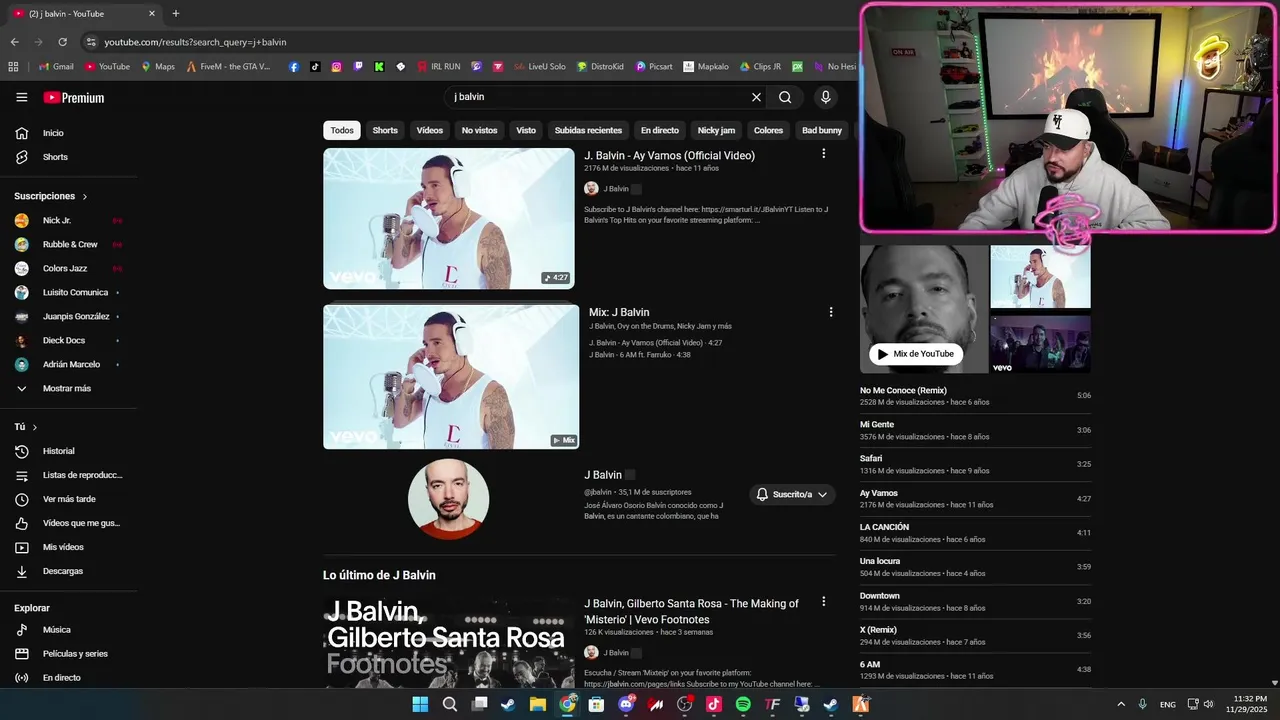
Task: Play 6 AM from the mix list
Action: 975,670
